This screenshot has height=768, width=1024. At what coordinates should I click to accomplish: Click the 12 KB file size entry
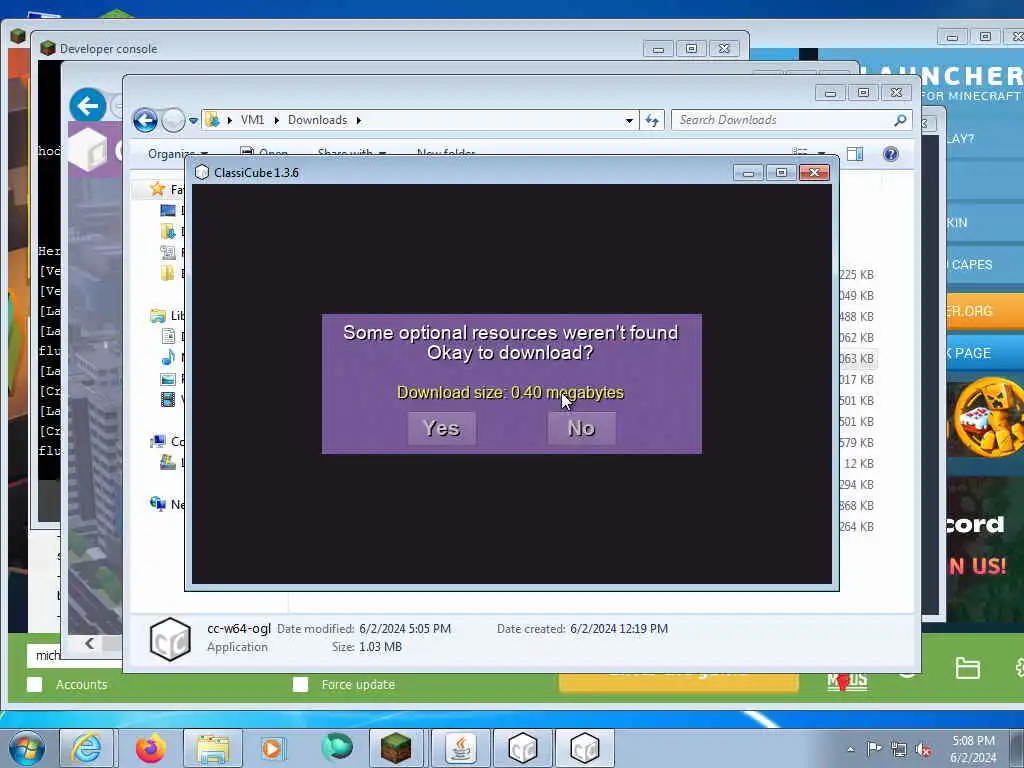[x=857, y=464]
